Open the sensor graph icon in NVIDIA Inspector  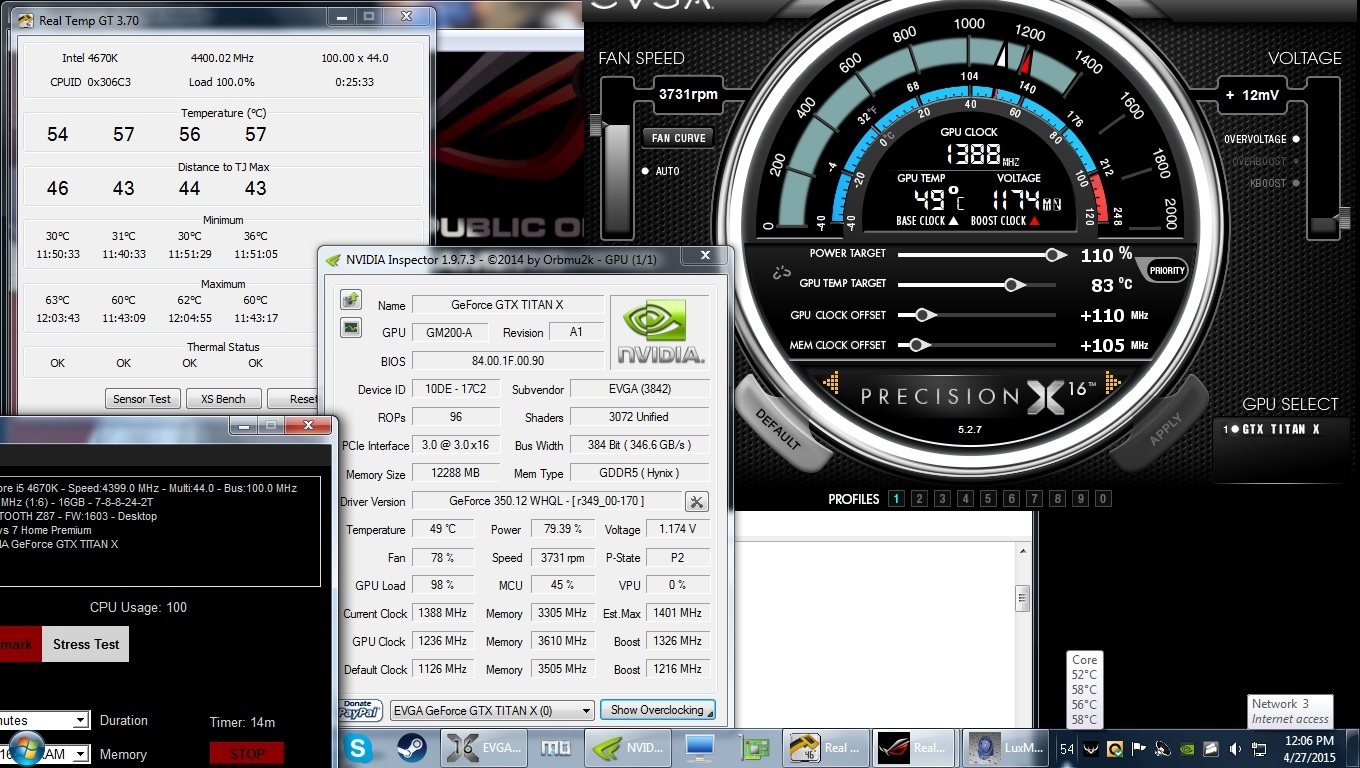pos(350,327)
